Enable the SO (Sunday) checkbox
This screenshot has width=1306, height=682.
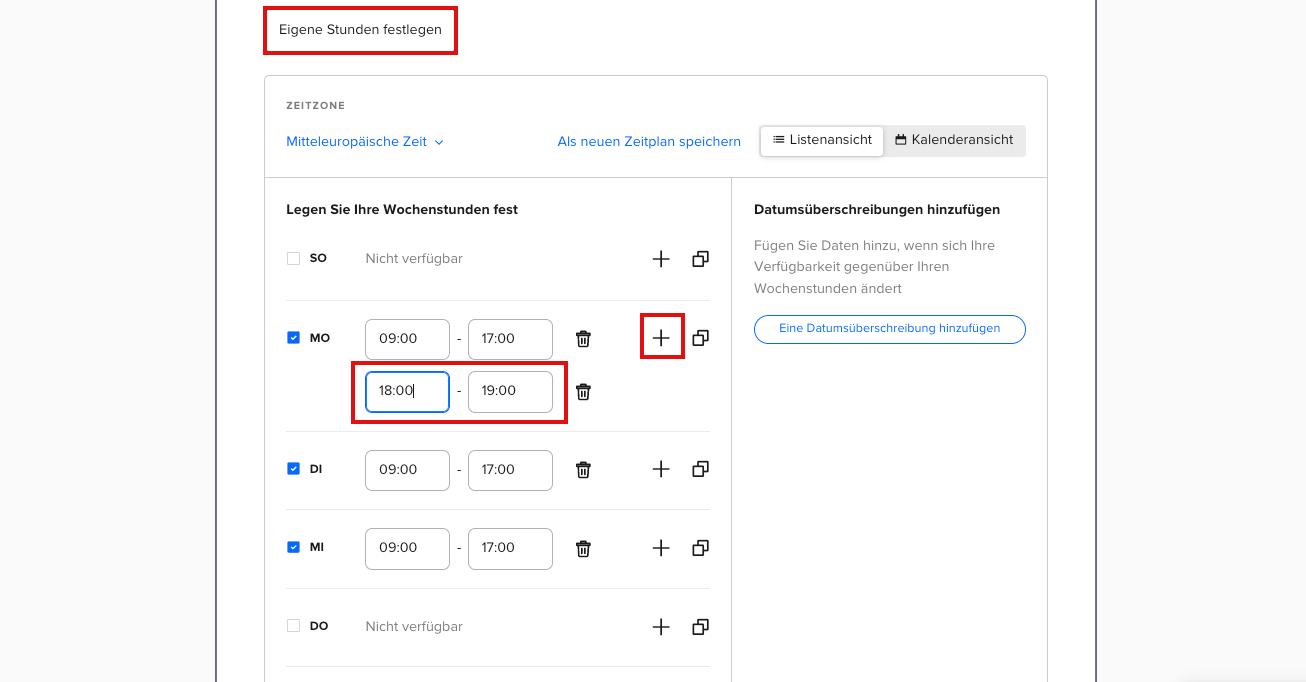(x=293, y=258)
